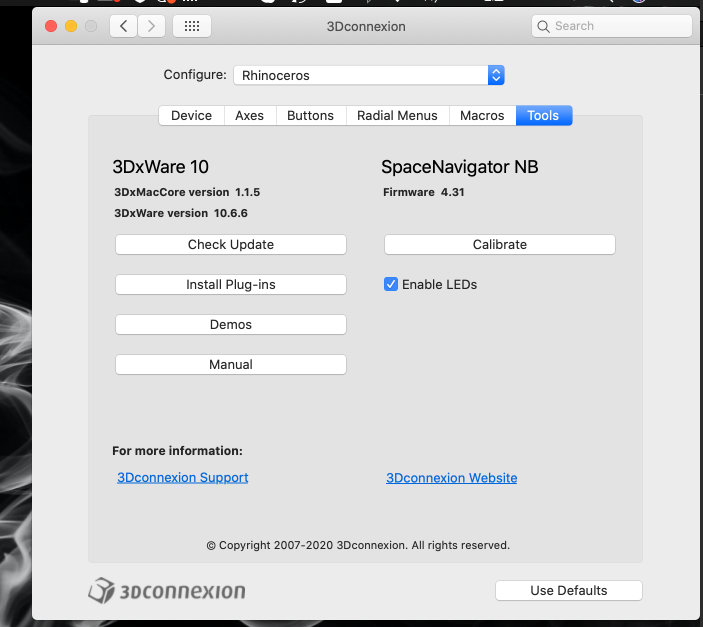Toggle the Enable LEDs checkbox
Image resolution: width=703 pixels, height=627 pixels.
[x=391, y=284]
